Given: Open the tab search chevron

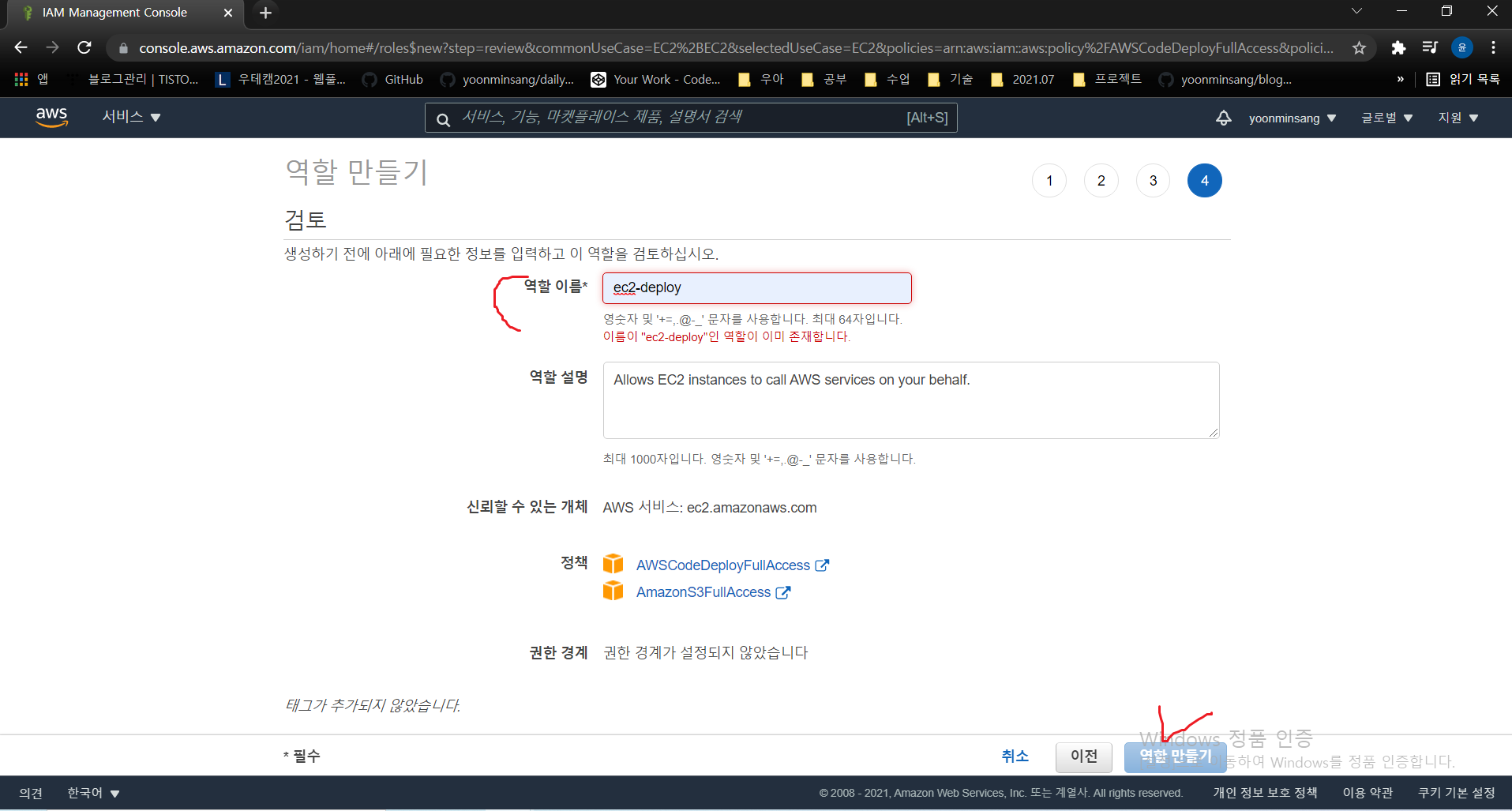Looking at the screenshot, I should (1356, 11).
